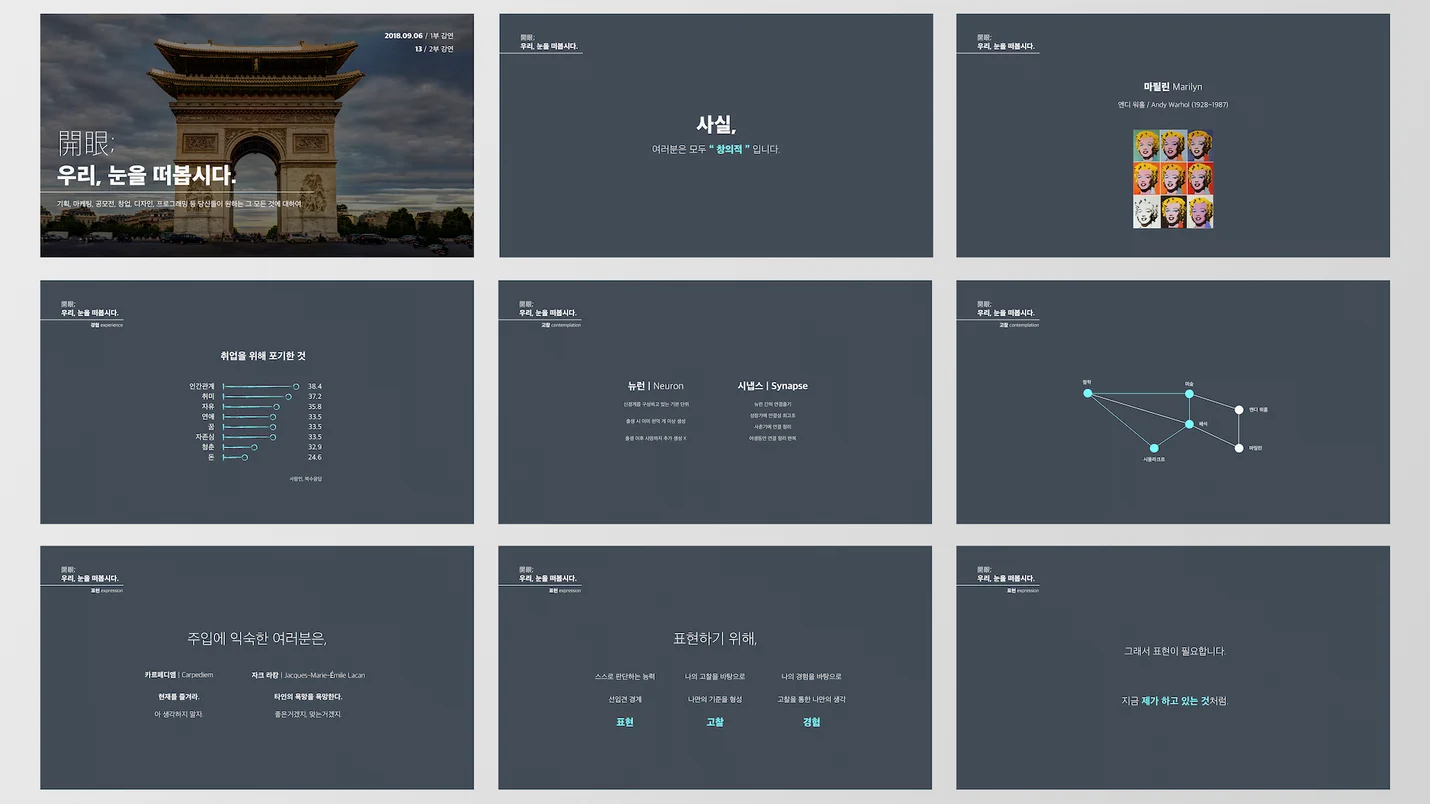Viewport: 1430px width, 804px height.
Task: Click the 38.4 value in the chart
Action: click(315, 386)
